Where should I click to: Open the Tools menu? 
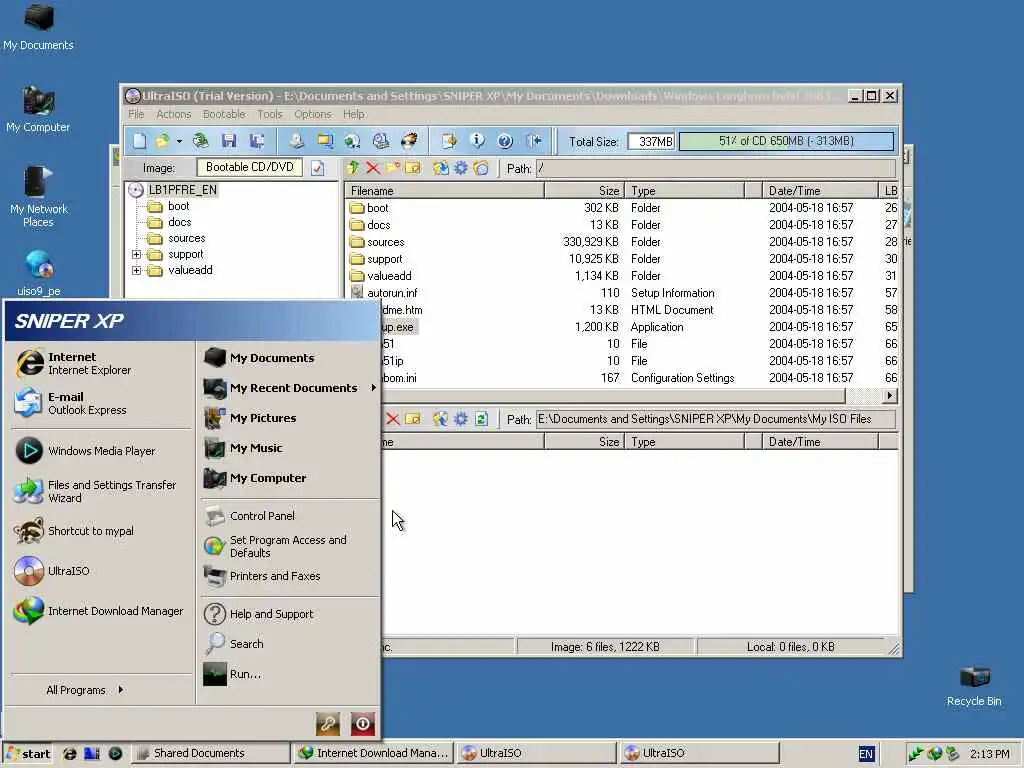click(x=270, y=114)
